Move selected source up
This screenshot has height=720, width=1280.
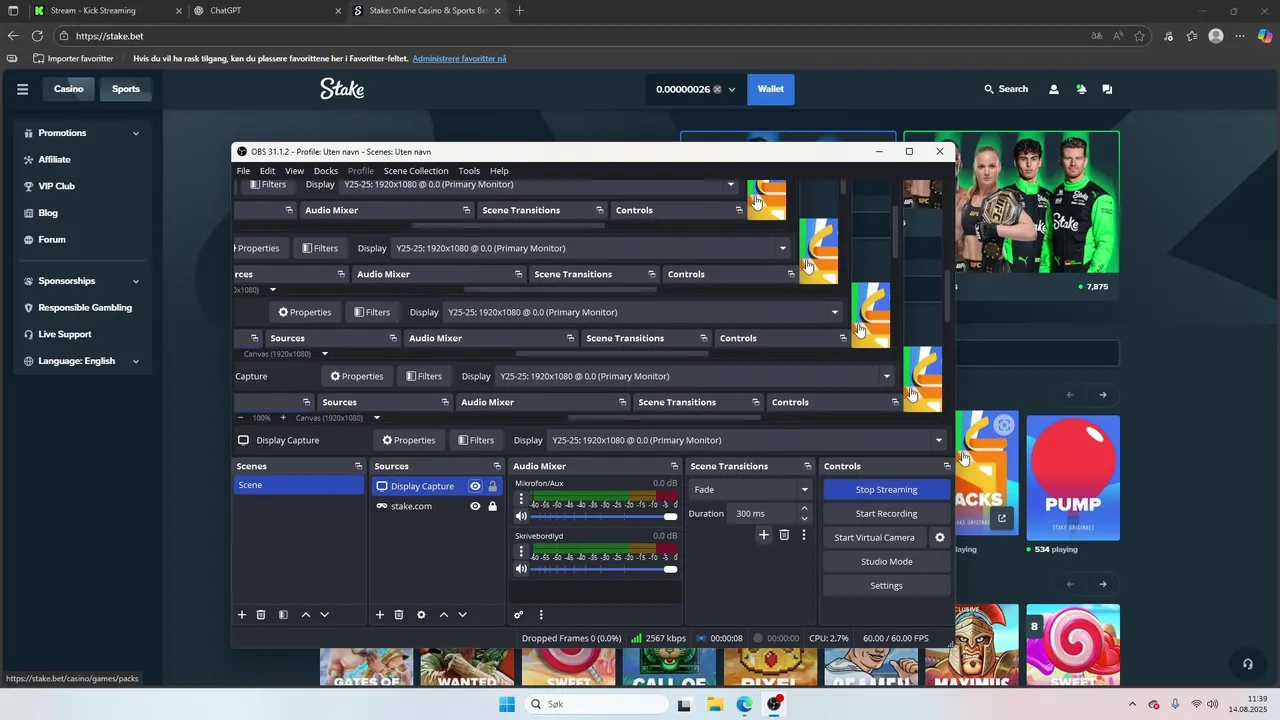click(444, 615)
